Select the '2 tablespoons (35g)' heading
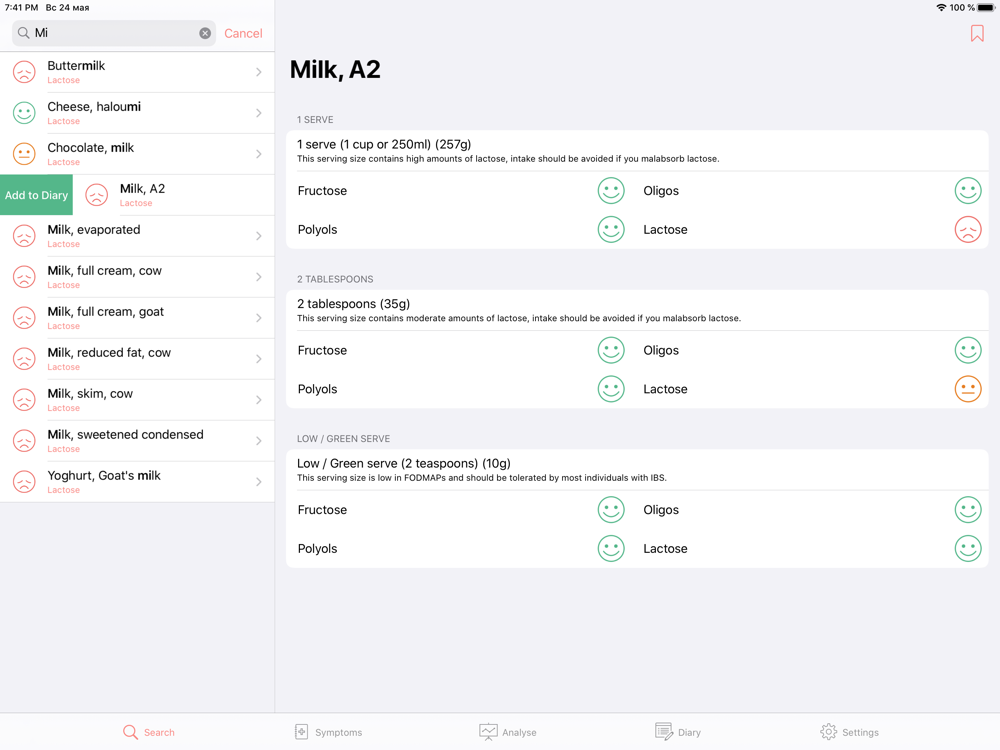The image size is (1000, 750). point(353,304)
